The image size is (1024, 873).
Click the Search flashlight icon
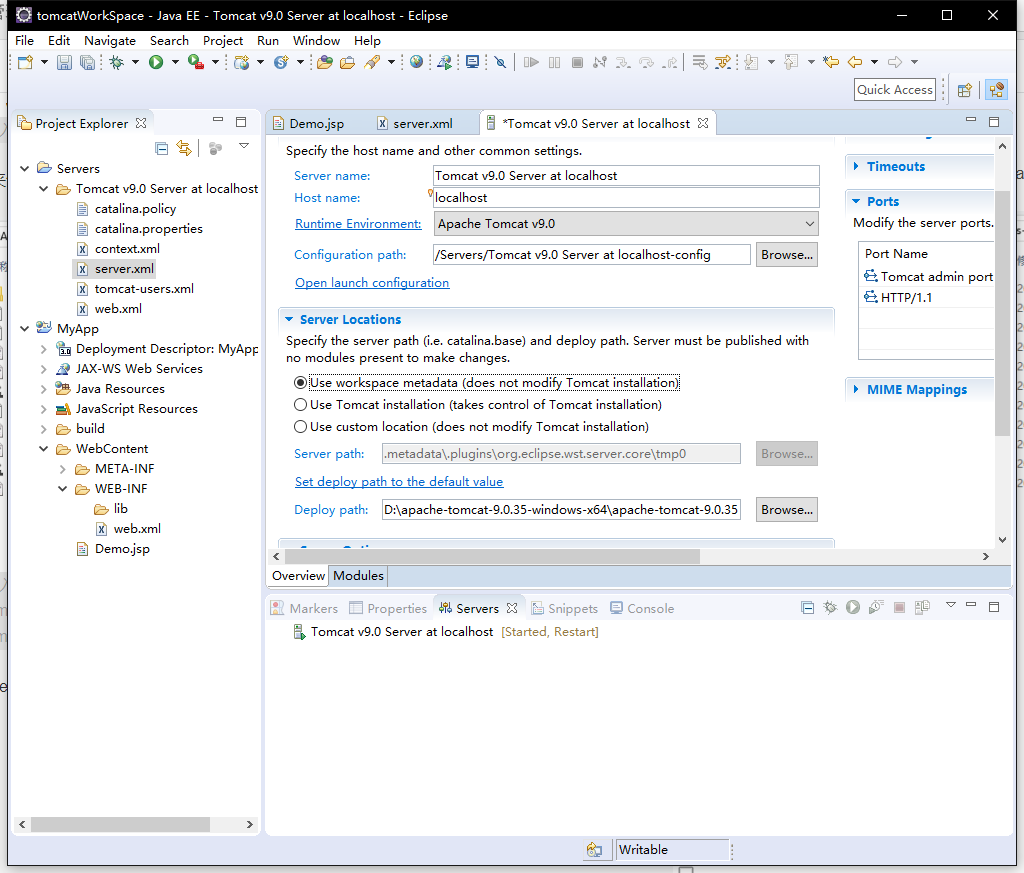point(372,62)
